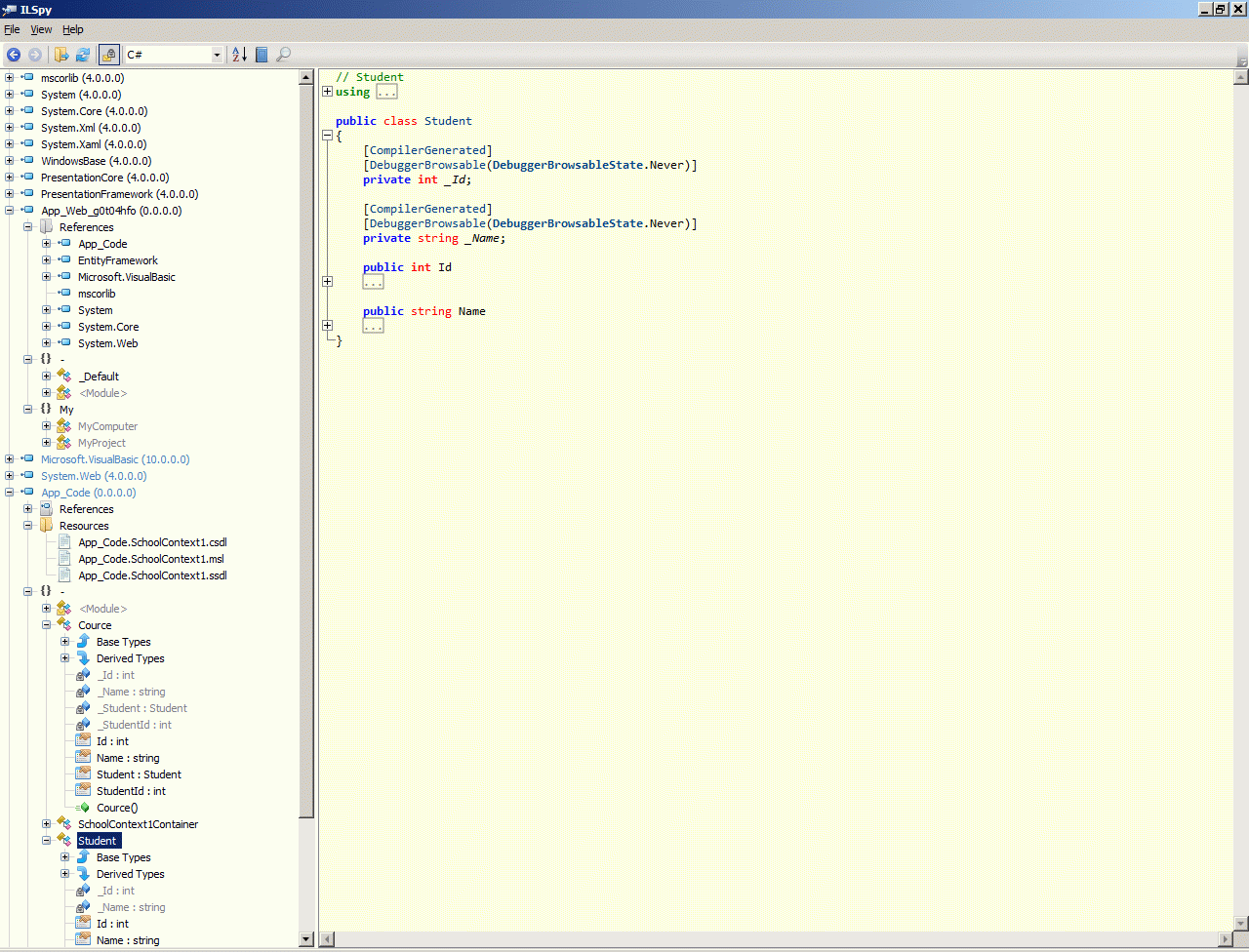Viewport: 1249px width, 952px height.
Task: Click the blue book toolbar icon
Action: 262,55
